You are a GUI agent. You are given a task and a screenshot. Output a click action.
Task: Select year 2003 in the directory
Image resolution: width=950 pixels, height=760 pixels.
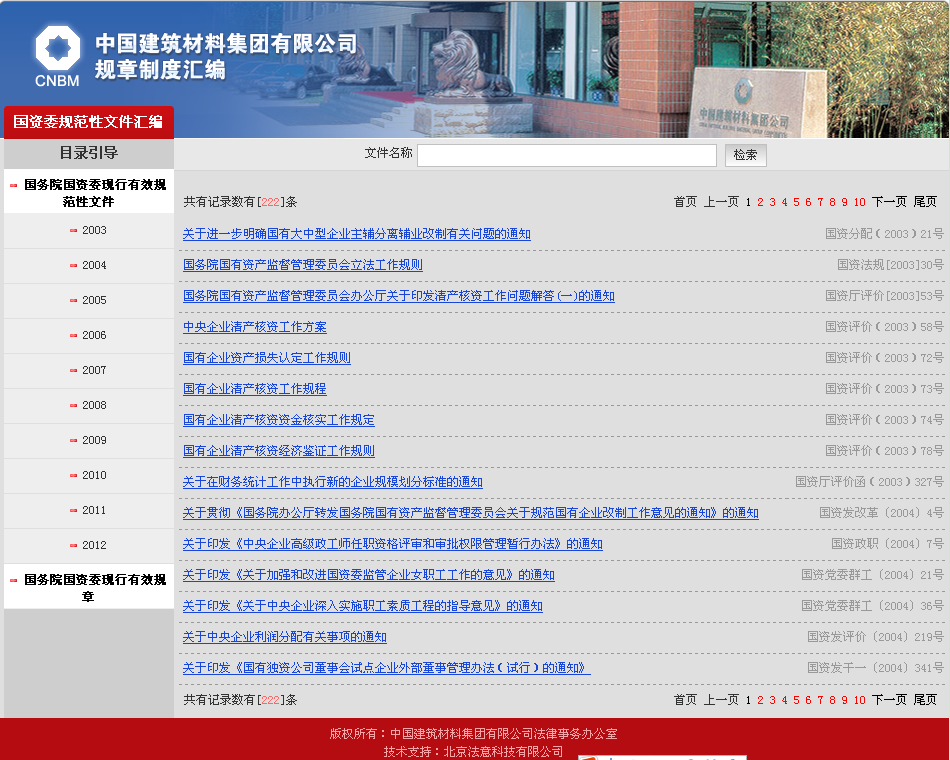(94, 230)
